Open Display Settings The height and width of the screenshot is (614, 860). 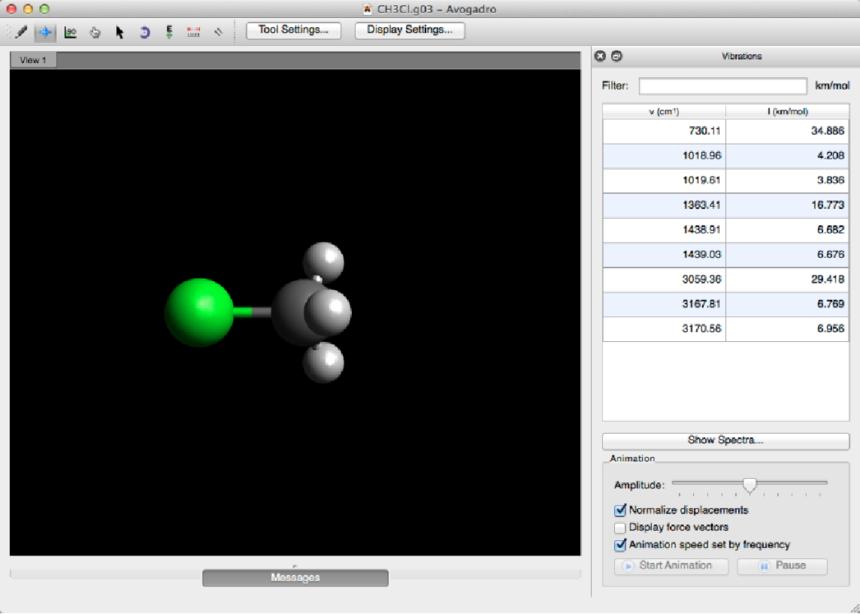point(409,30)
